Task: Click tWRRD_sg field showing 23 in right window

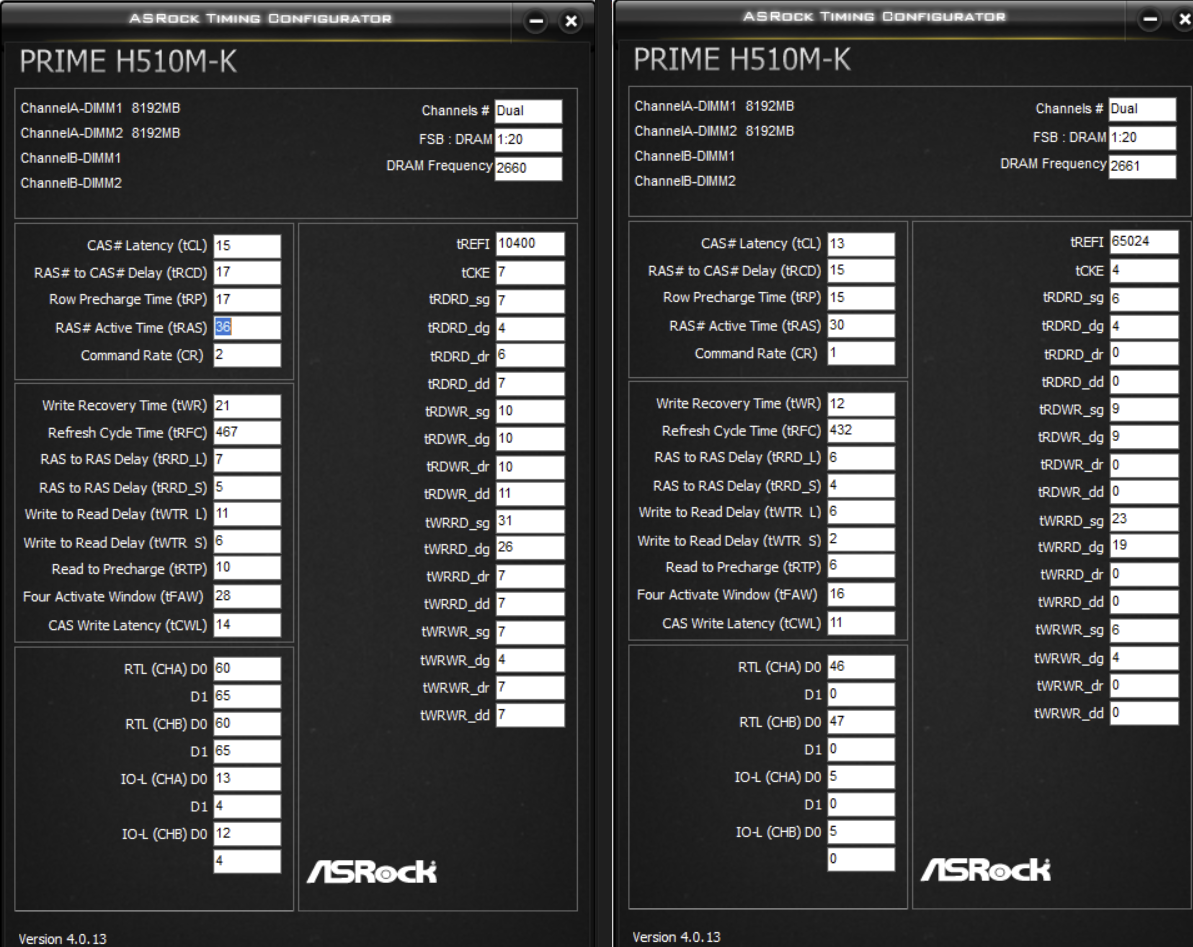Action: [x=1144, y=520]
